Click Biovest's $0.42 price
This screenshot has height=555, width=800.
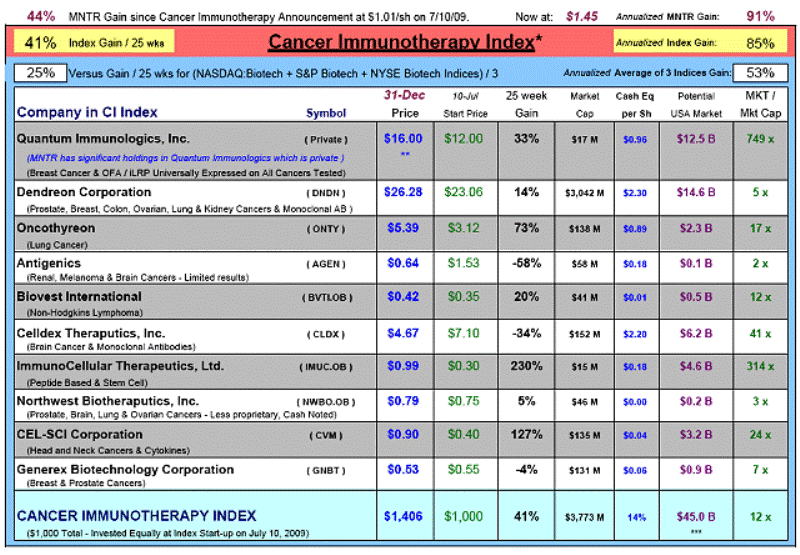point(403,297)
